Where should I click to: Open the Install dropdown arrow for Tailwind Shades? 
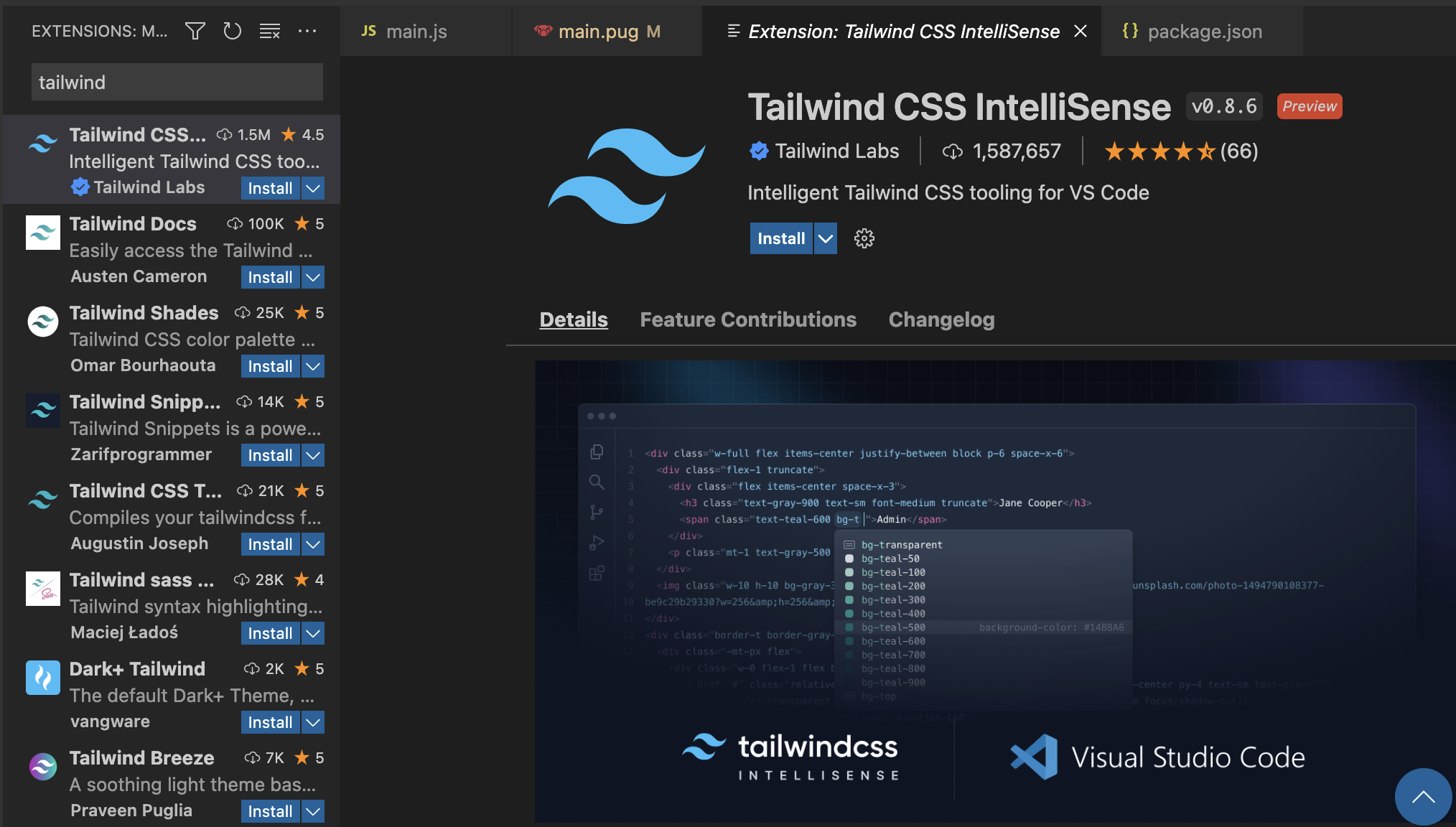pyautogui.click(x=312, y=366)
